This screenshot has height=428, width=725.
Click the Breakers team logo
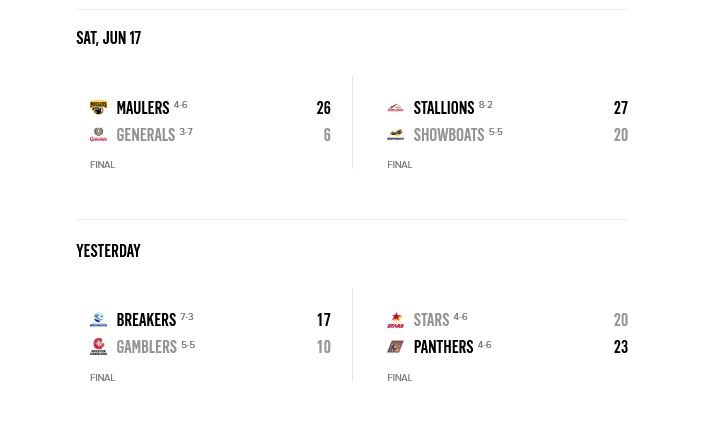pyautogui.click(x=98, y=320)
